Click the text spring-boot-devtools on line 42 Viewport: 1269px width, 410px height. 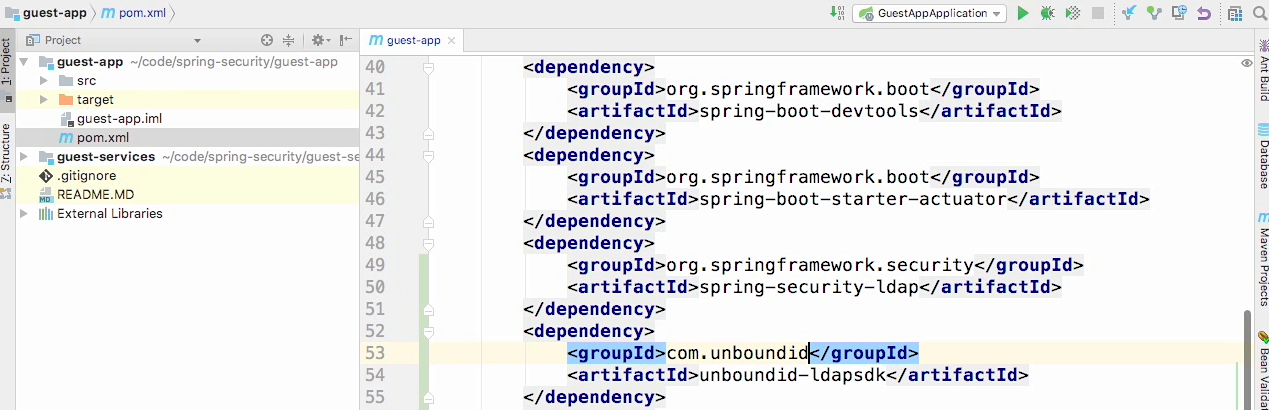coord(809,111)
